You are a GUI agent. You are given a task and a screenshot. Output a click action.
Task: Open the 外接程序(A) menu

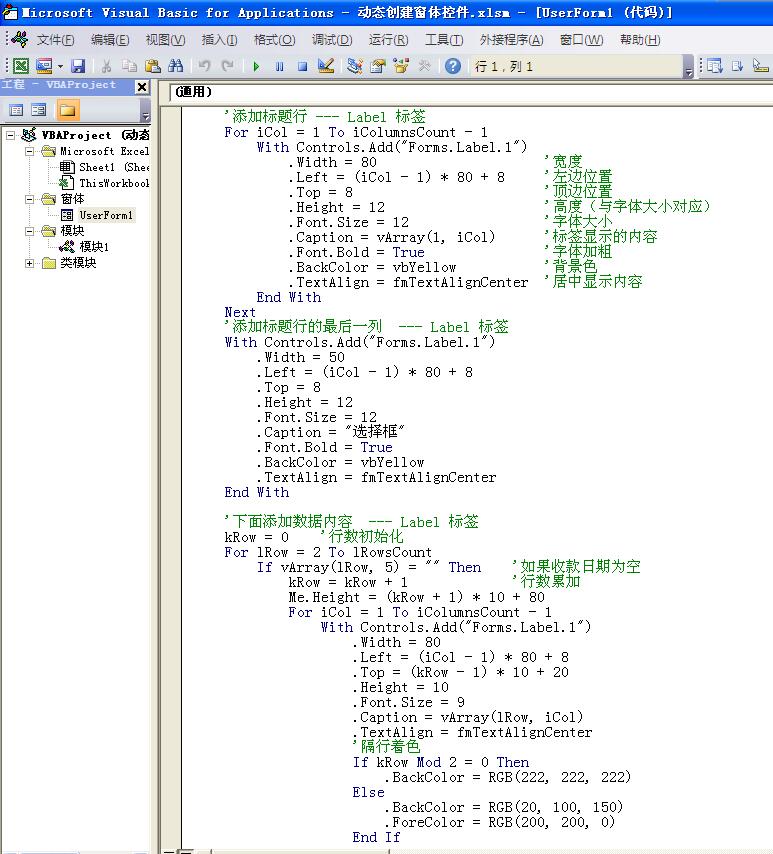512,40
